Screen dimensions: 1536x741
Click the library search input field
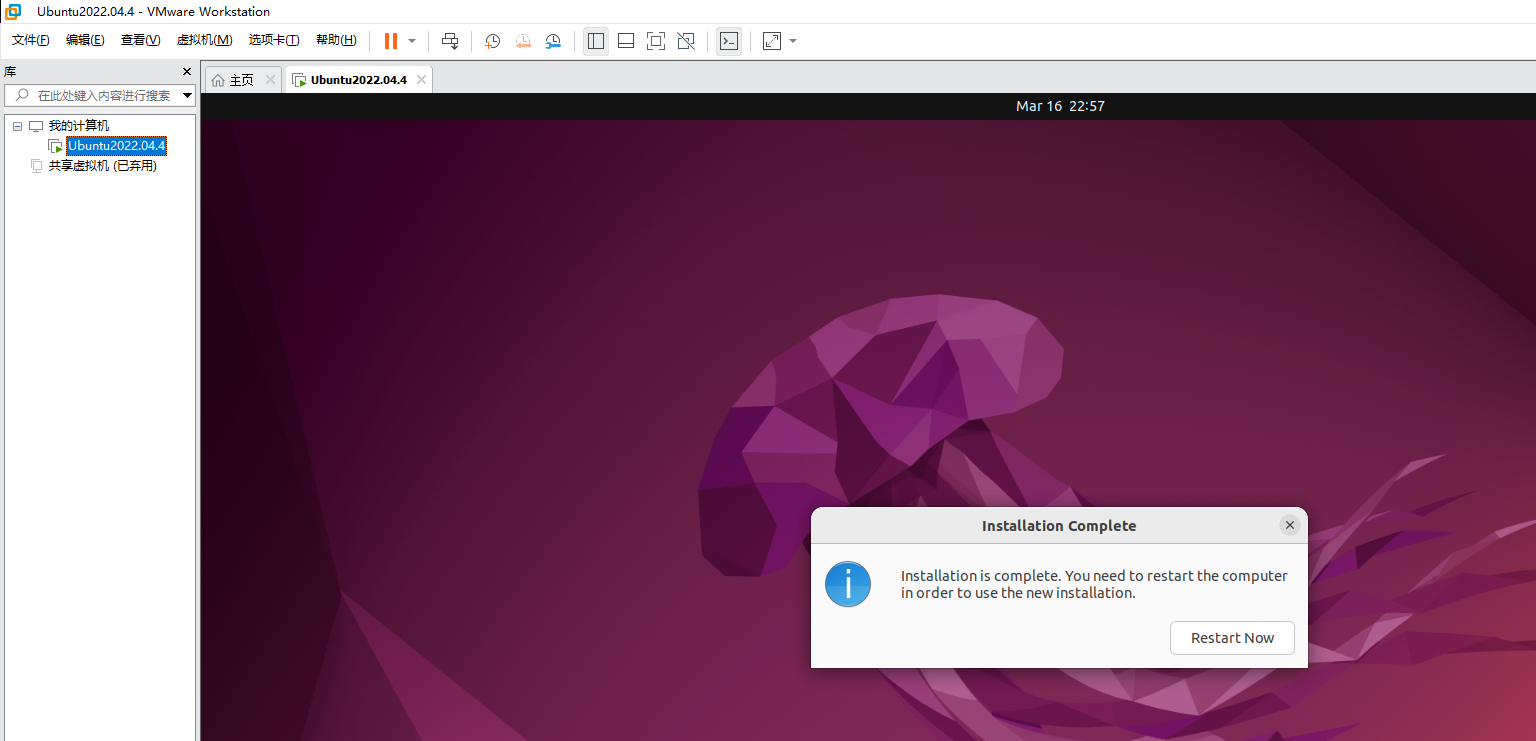click(98, 96)
